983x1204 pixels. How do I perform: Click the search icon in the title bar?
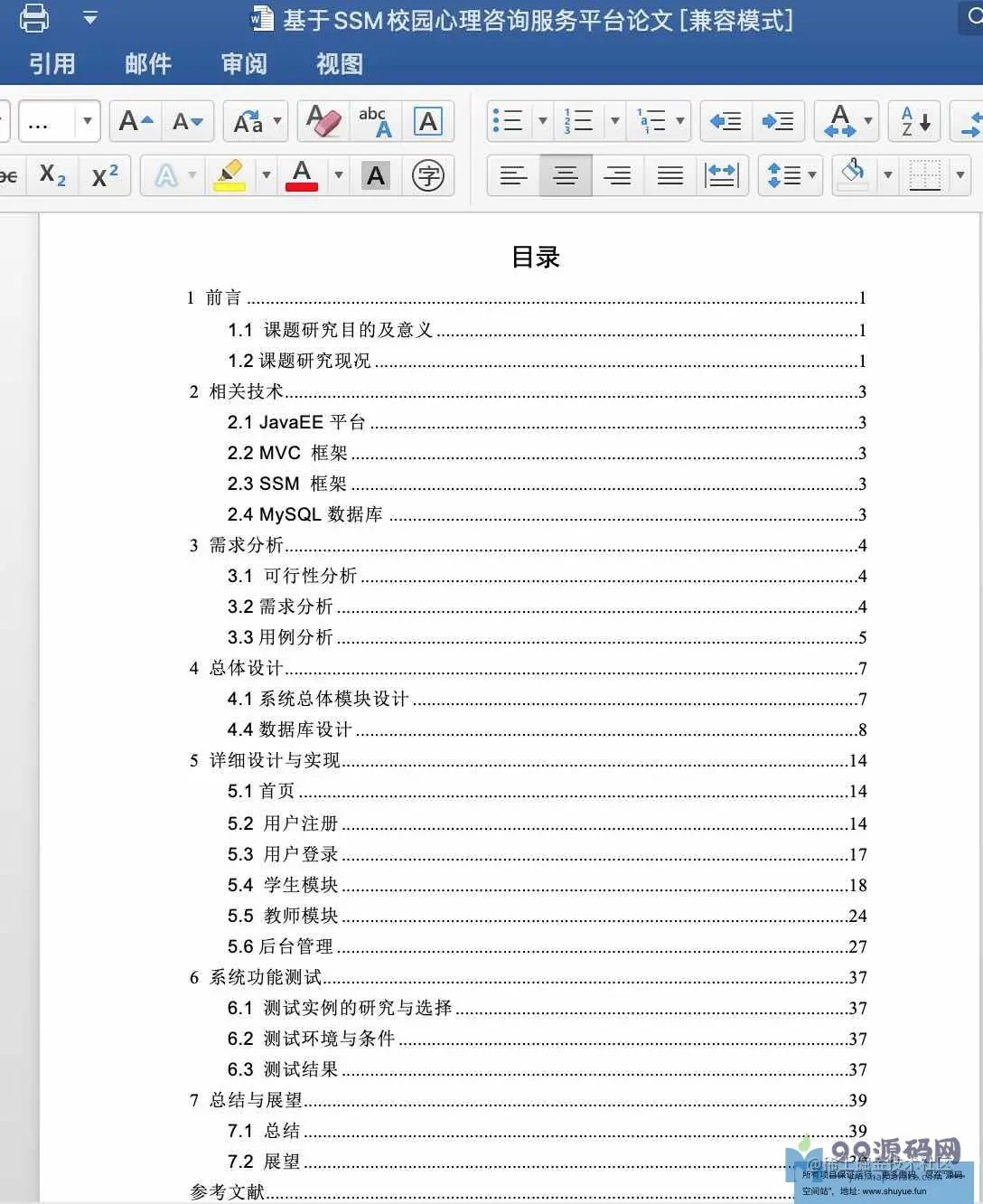pos(974,17)
